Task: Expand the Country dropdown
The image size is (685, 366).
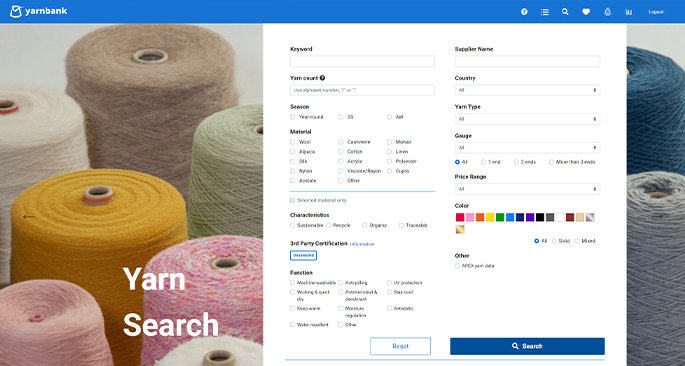Action: pos(527,90)
